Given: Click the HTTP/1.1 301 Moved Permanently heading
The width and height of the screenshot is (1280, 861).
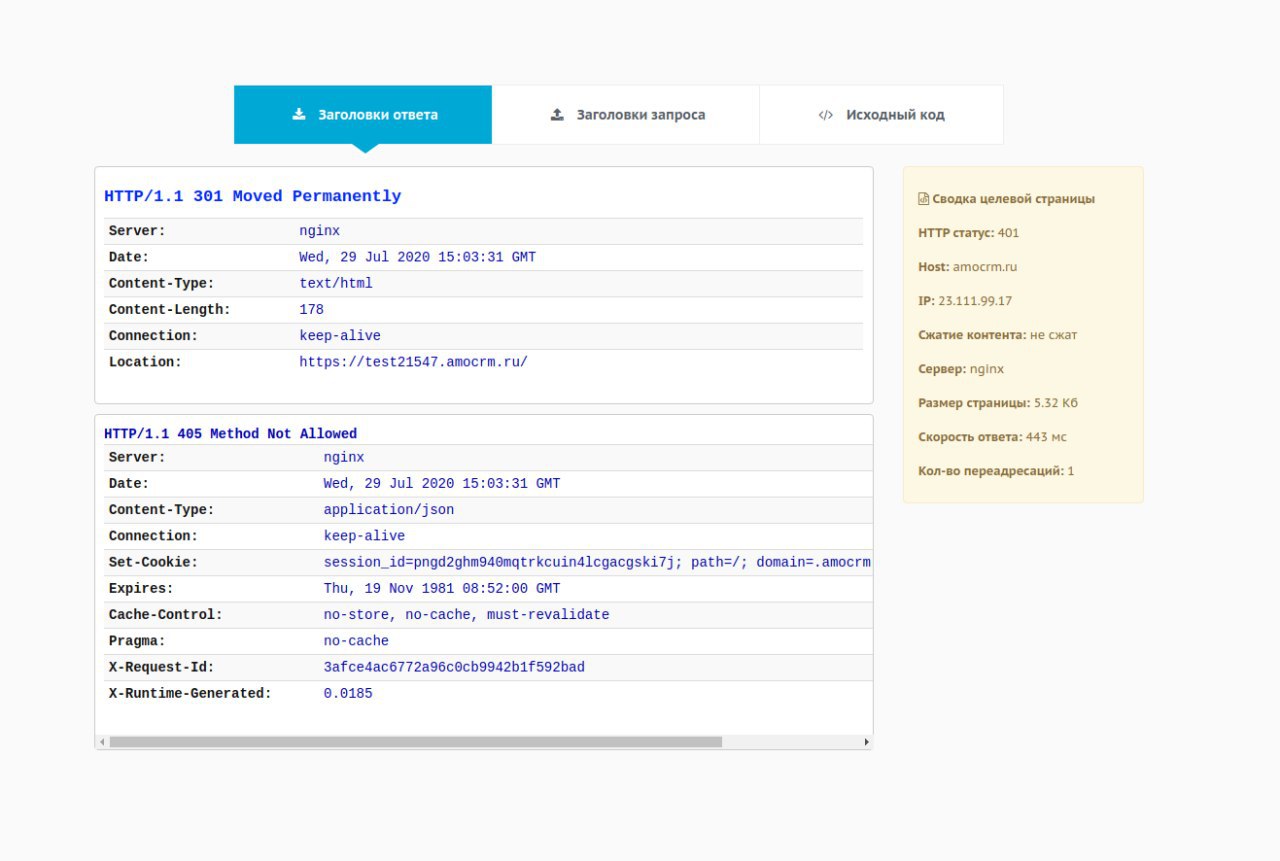Looking at the screenshot, I should tap(253, 196).
